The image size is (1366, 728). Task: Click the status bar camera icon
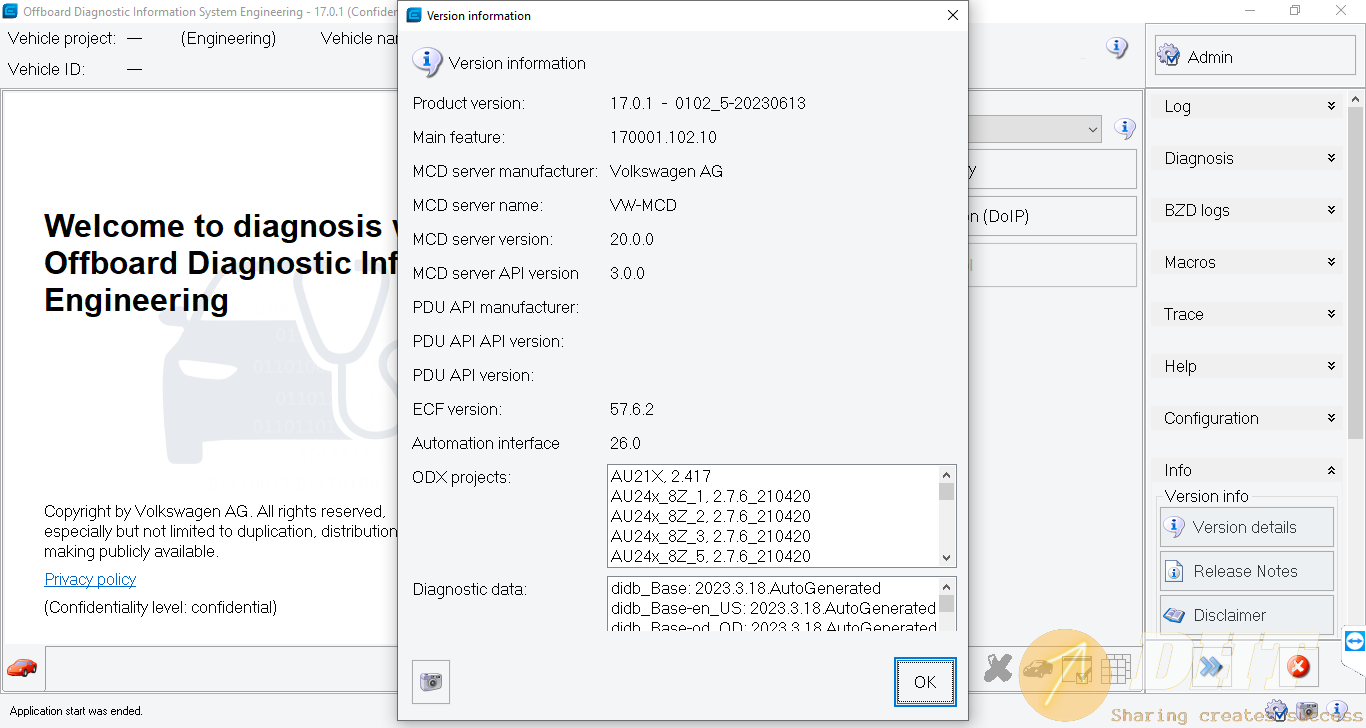pos(1307,711)
